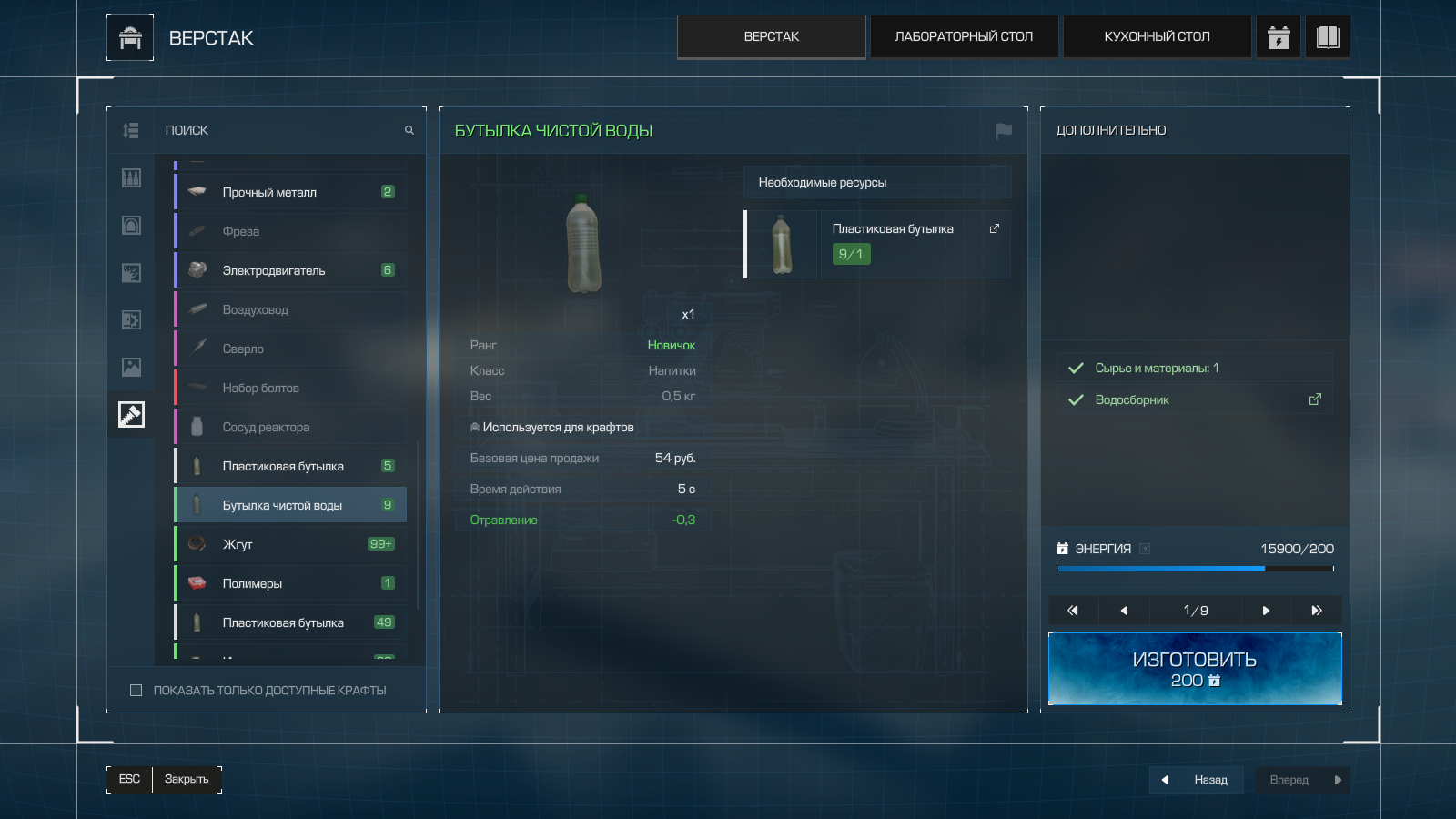Open external link for Пластиковая бутылка resource
The height and width of the screenshot is (819, 1456).
pyautogui.click(x=994, y=229)
